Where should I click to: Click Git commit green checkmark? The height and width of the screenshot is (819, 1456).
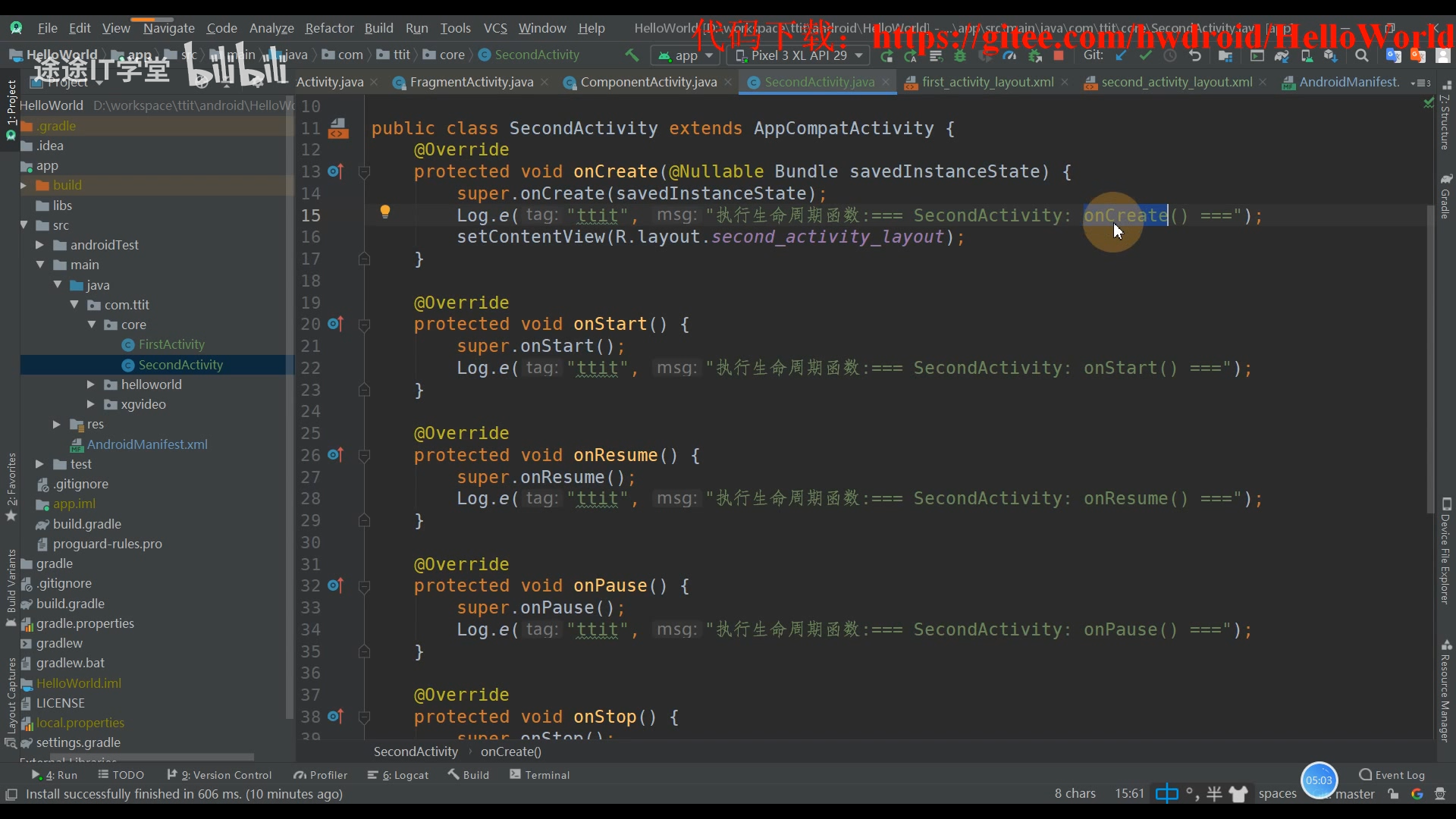pos(1146,55)
